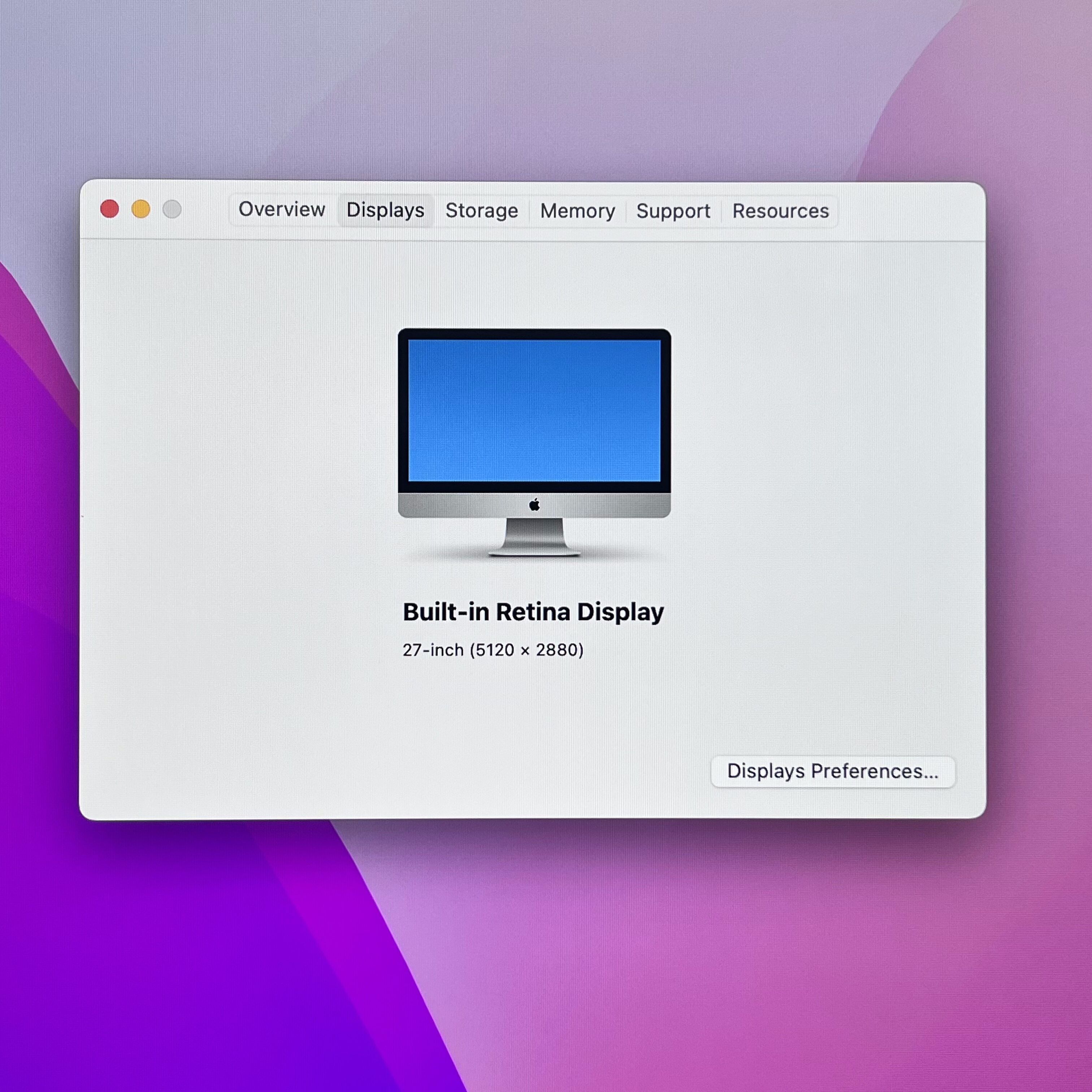Screen dimensions: 1092x1092
Task: Click the greyed-out zoom window button
Action: (172, 209)
